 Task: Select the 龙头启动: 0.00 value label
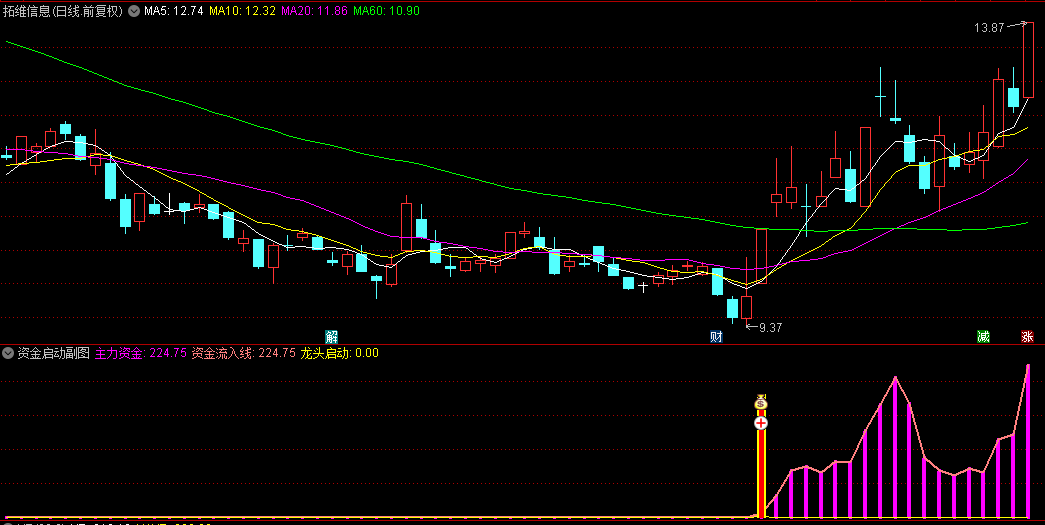pyautogui.click(x=340, y=353)
